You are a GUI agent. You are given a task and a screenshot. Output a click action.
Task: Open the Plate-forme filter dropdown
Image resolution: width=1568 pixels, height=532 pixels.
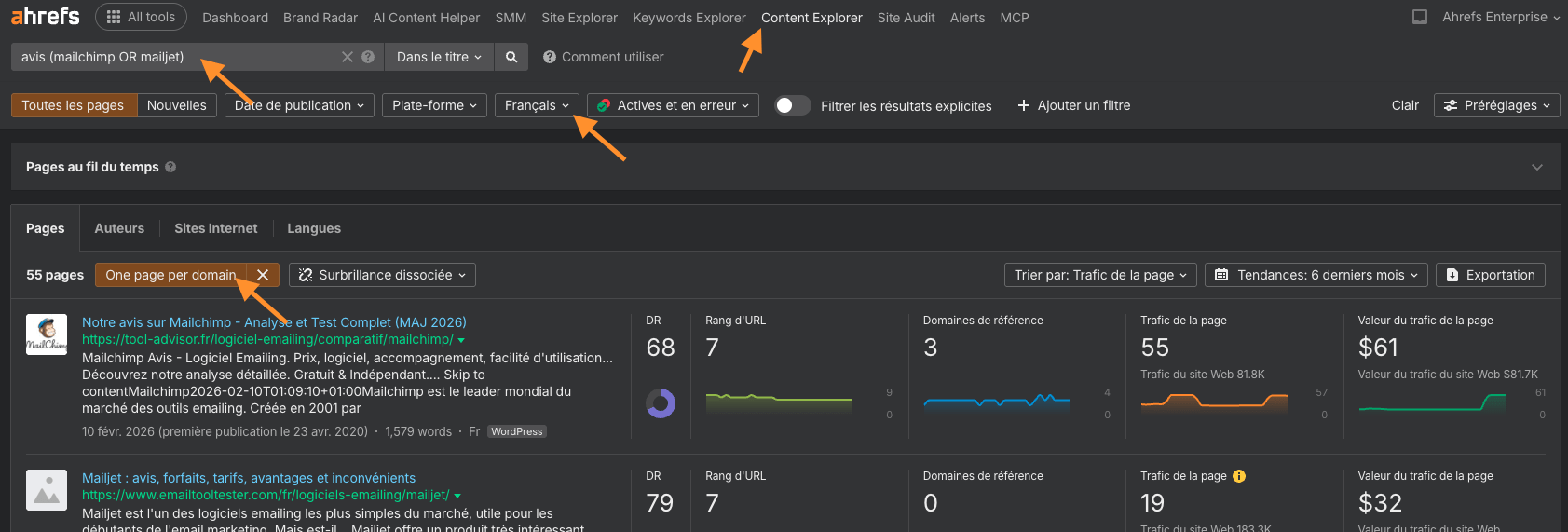pyautogui.click(x=434, y=105)
